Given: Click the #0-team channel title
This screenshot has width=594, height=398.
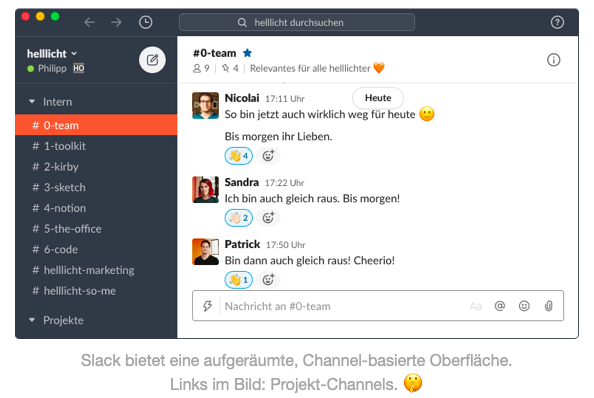Looking at the screenshot, I should pos(214,53).
